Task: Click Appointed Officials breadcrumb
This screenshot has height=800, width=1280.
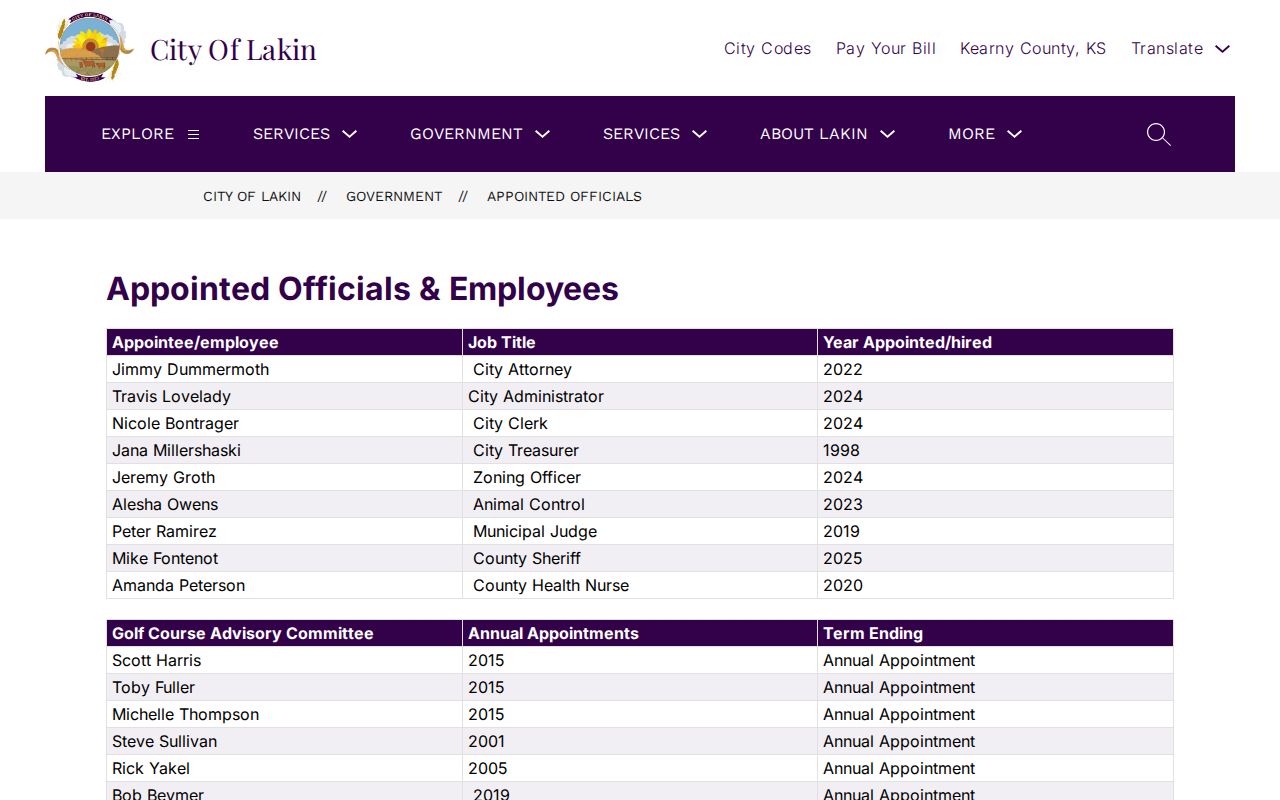Action: coord(564,196)
